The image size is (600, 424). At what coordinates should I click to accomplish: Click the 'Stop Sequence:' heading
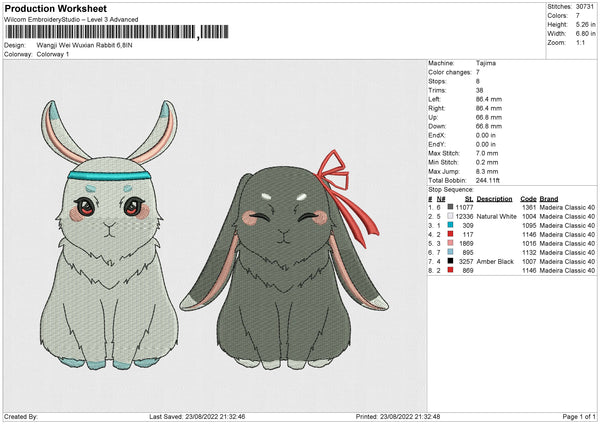(x=451, y=190)
